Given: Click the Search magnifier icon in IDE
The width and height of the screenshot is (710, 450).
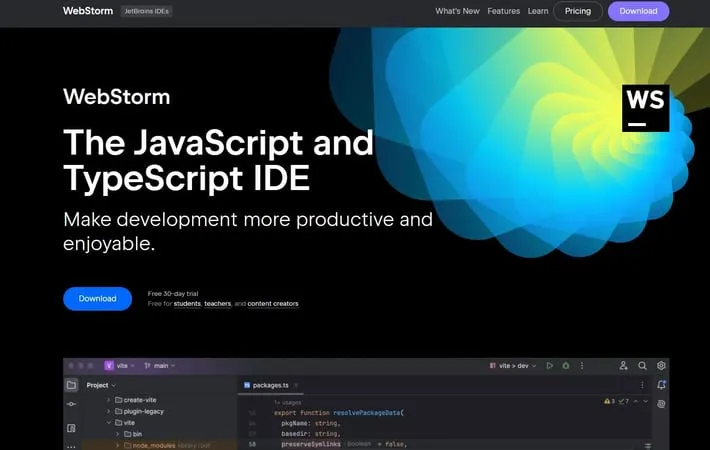Looking at the screenshot, I should pyautogui.click(x=643, y=366).
